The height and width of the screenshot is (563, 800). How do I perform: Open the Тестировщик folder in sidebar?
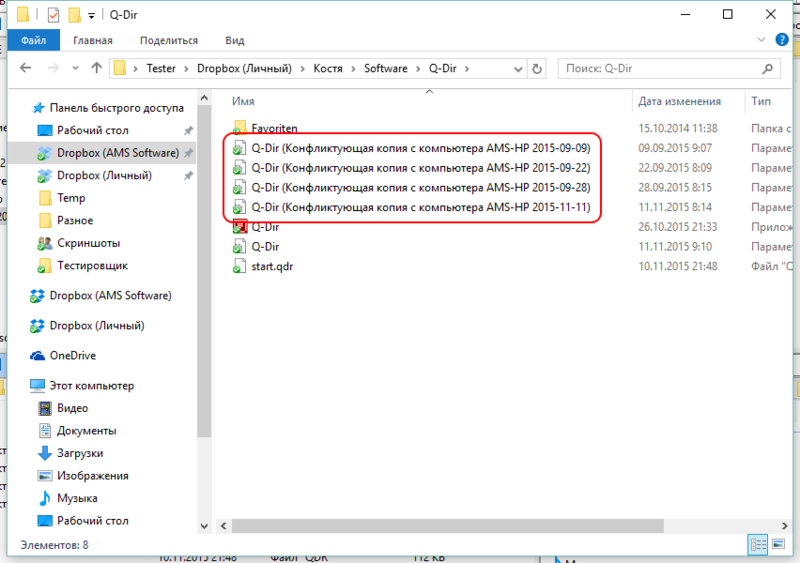click(92, 265)
